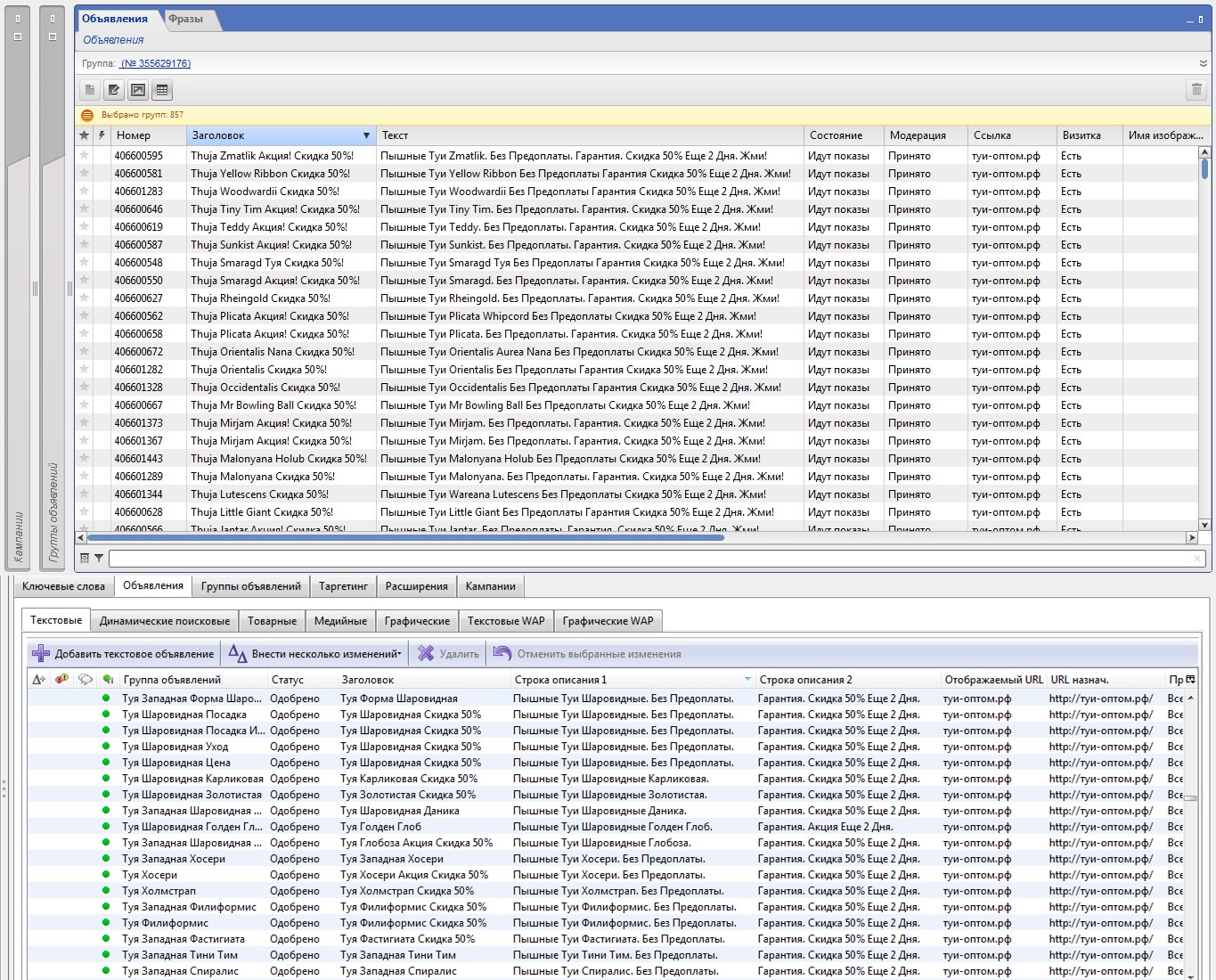Click the scroll-down arrow of upper table

coord(1204,525)
